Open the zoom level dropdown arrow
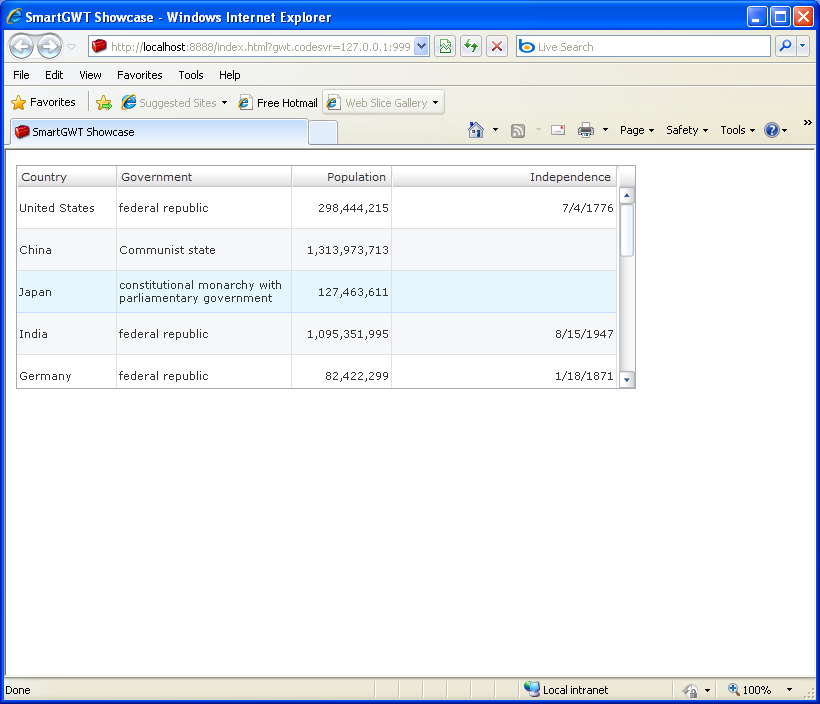The width and height of the screenshot is (820, 704). click(x=789, y=690)
